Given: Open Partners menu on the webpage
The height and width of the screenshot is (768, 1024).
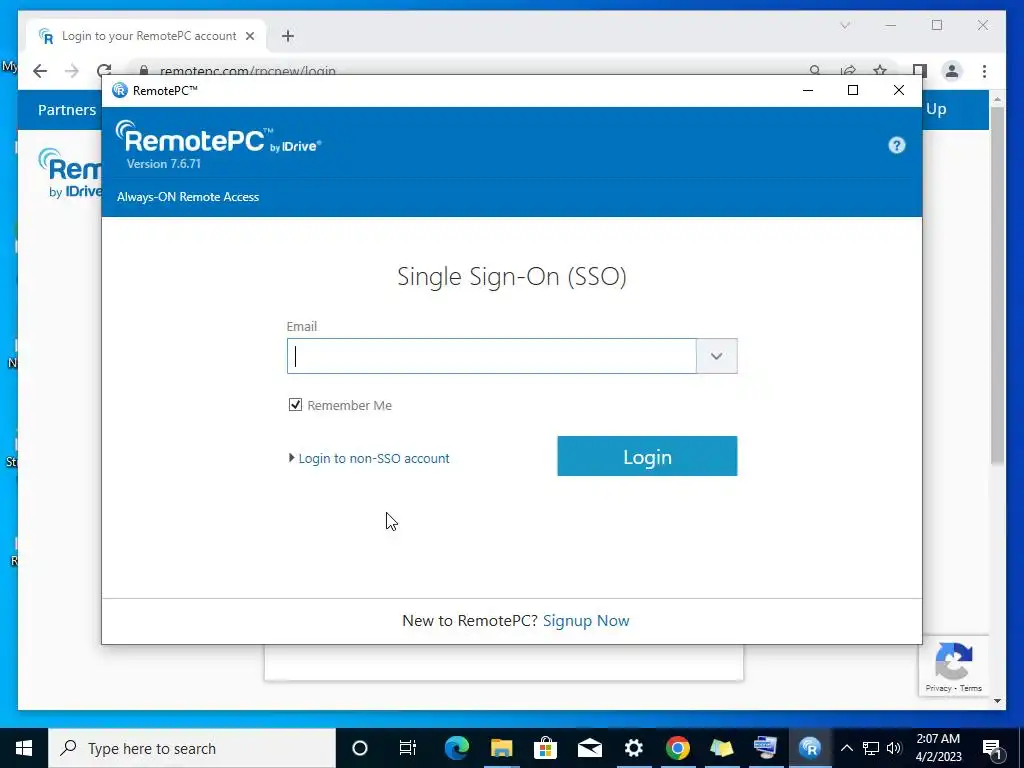Looking at the screenshot, I should [x=67, y=110].
